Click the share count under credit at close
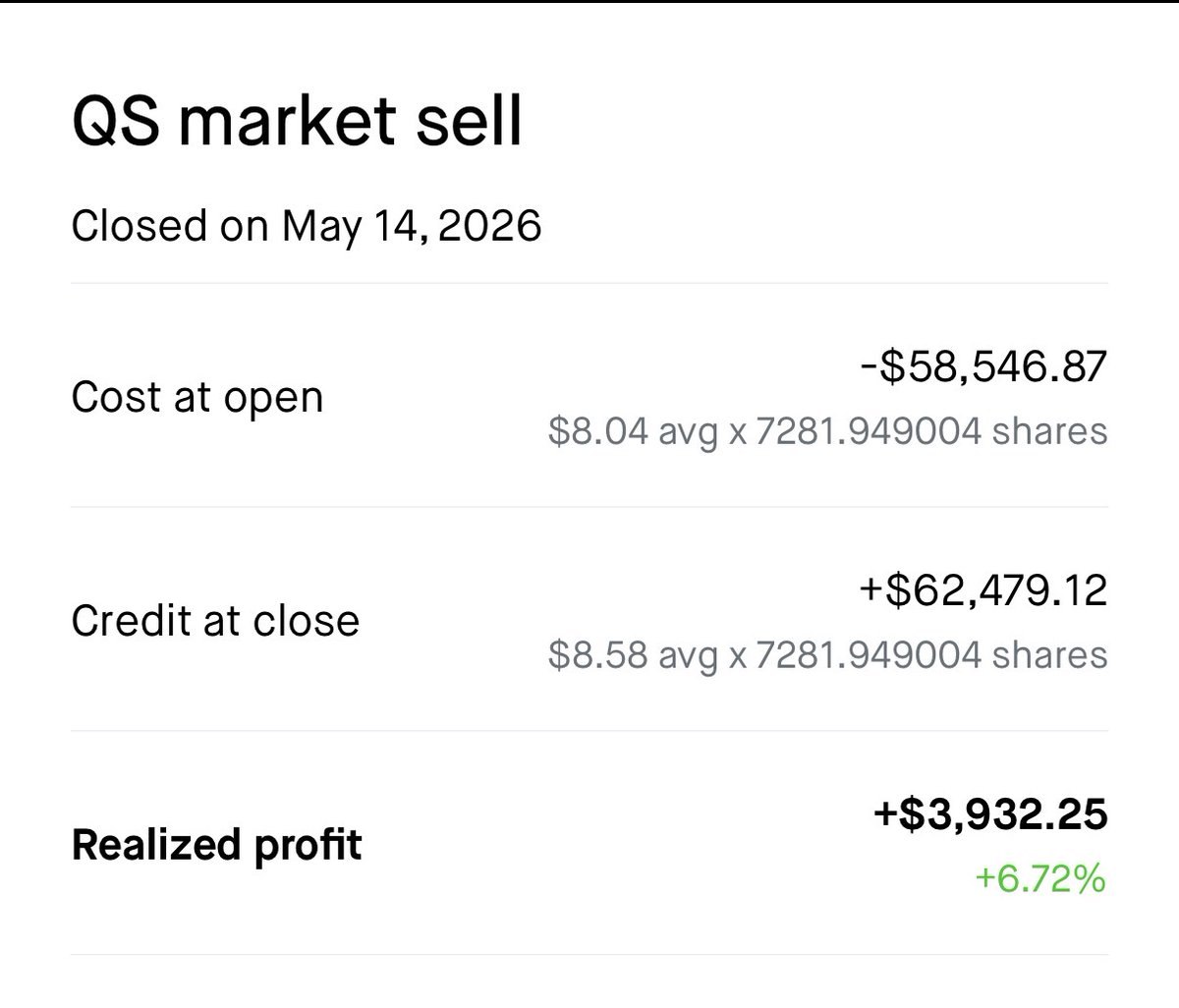Image resolution: width=1179 pixels, height=1008 pixels. pos(931,655)
